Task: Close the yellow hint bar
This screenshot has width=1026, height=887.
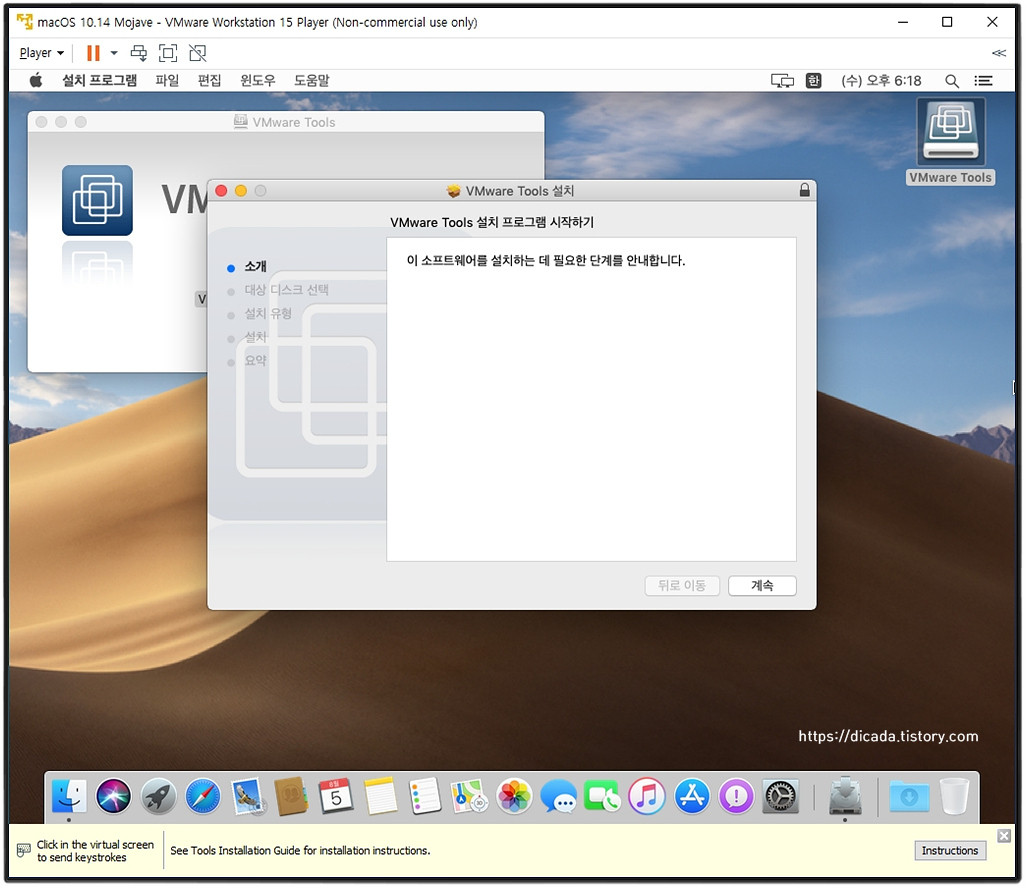Action: pos(1004,835)
